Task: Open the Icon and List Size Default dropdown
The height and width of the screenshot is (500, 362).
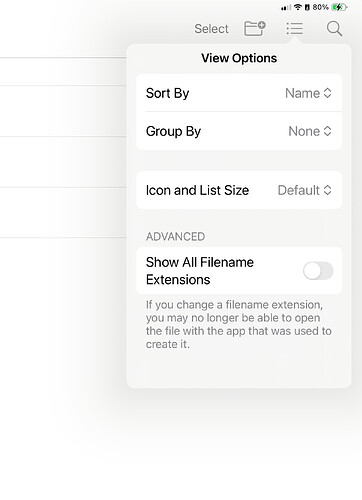Action: pyautogui.click(x=305, y=190)
